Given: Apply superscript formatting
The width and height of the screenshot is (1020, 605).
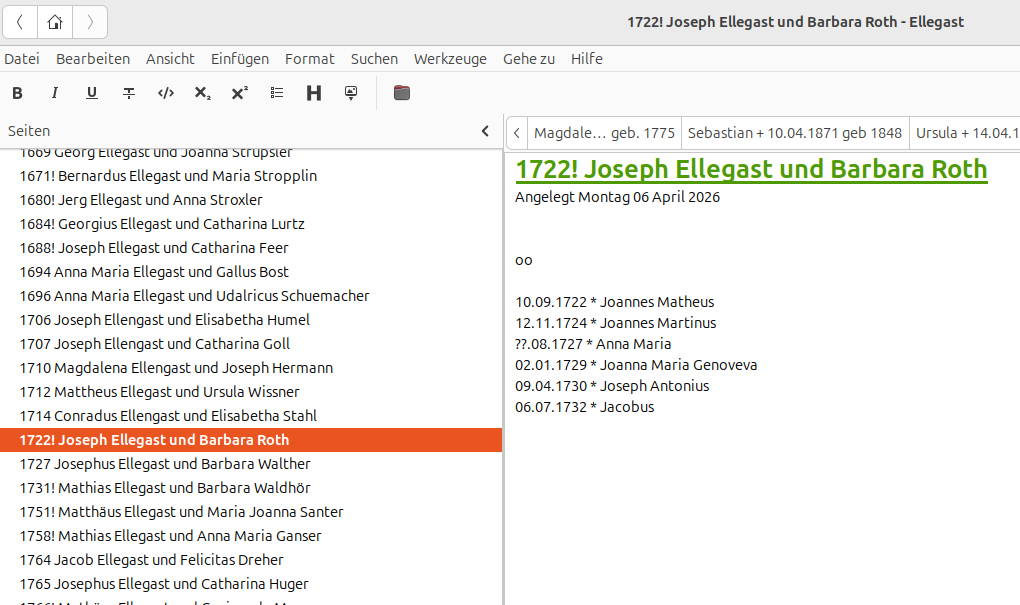Looking at the screenshot, I should (x=239, y=93).
